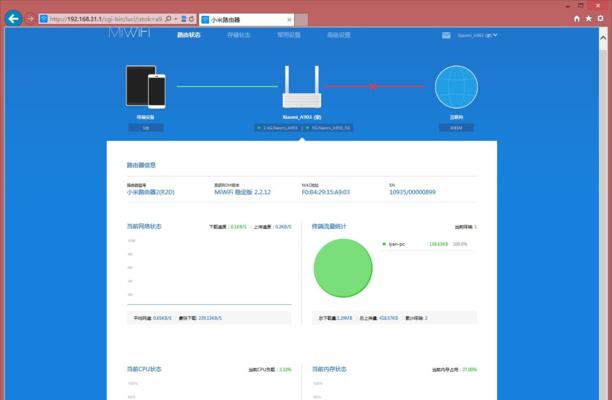Switch to the 常用设置 navigation tab
This screenshot has width=612, height=400.
(x=289, y=35)
